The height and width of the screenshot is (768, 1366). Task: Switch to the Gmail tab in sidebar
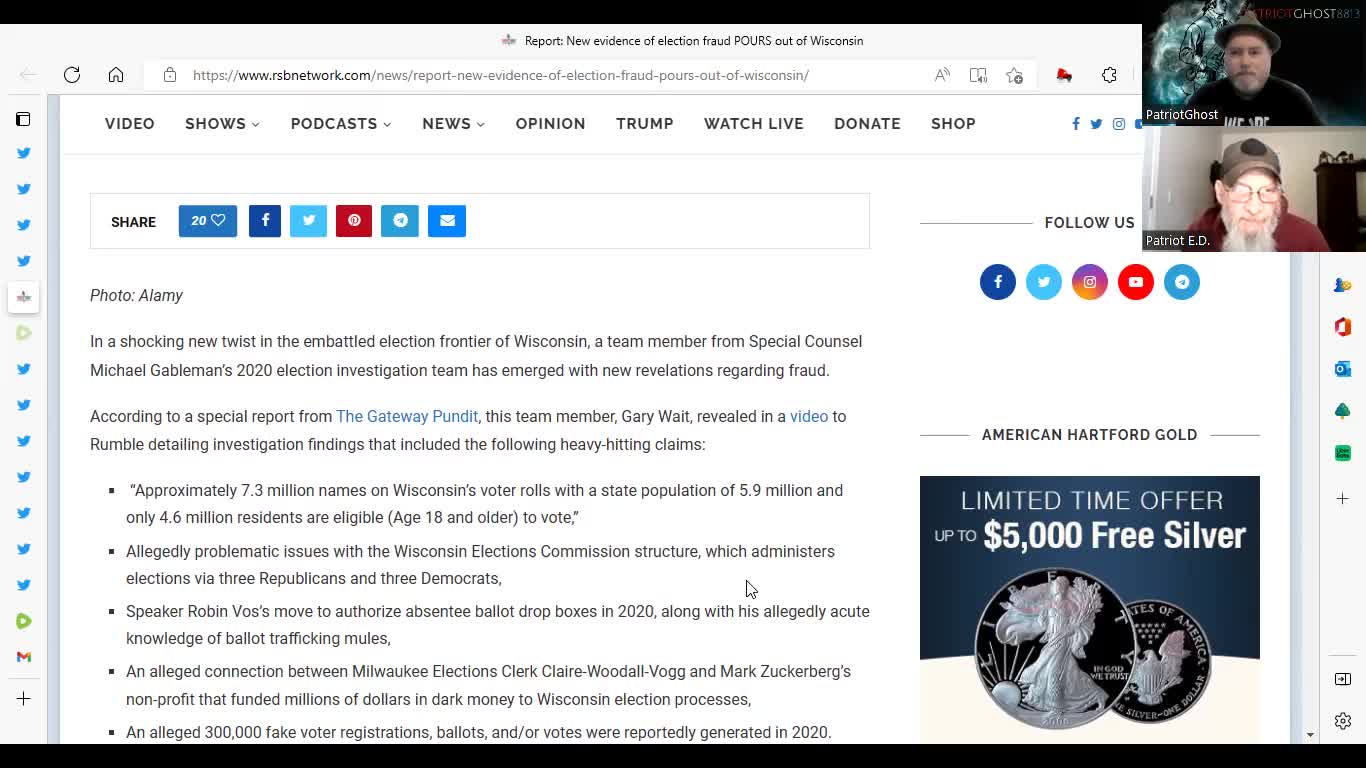click(x=24, y=657)
